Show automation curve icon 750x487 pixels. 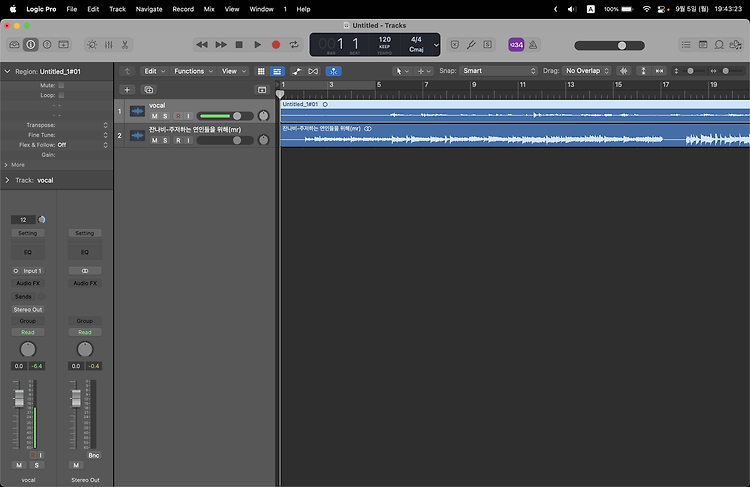click(297, 71)
